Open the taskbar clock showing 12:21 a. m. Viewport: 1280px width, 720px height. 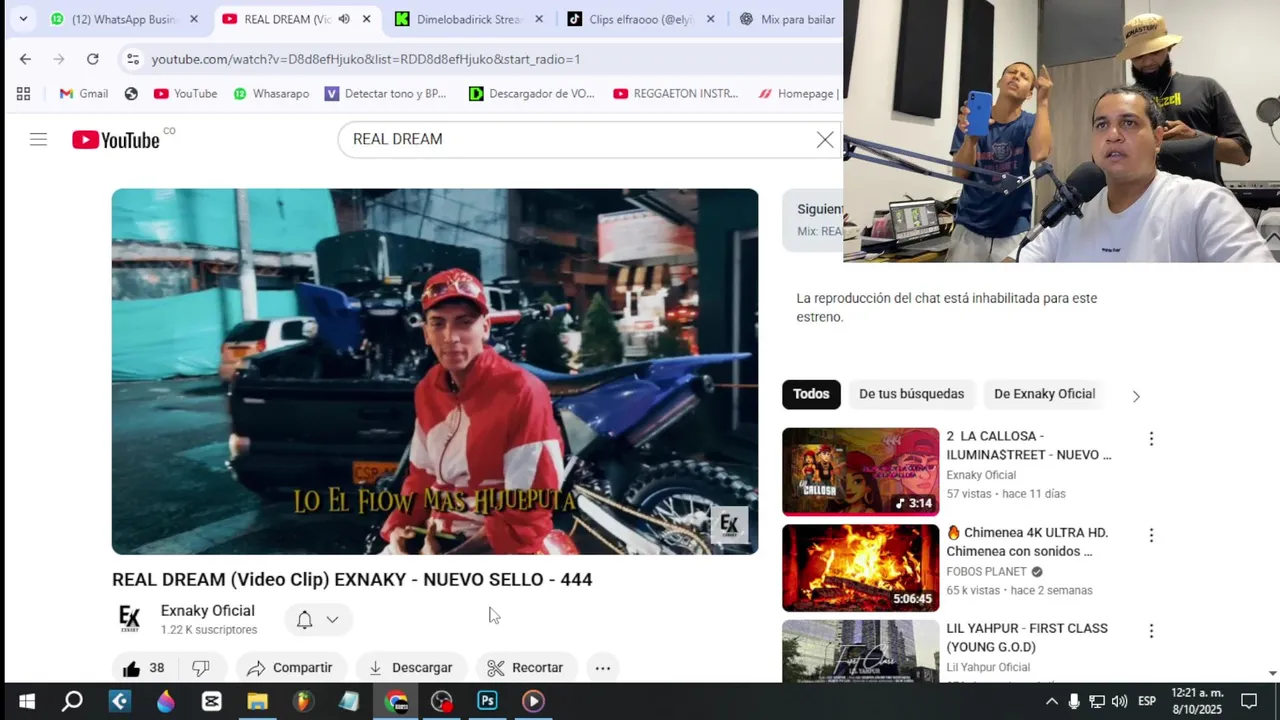(x=1197, y=701)
